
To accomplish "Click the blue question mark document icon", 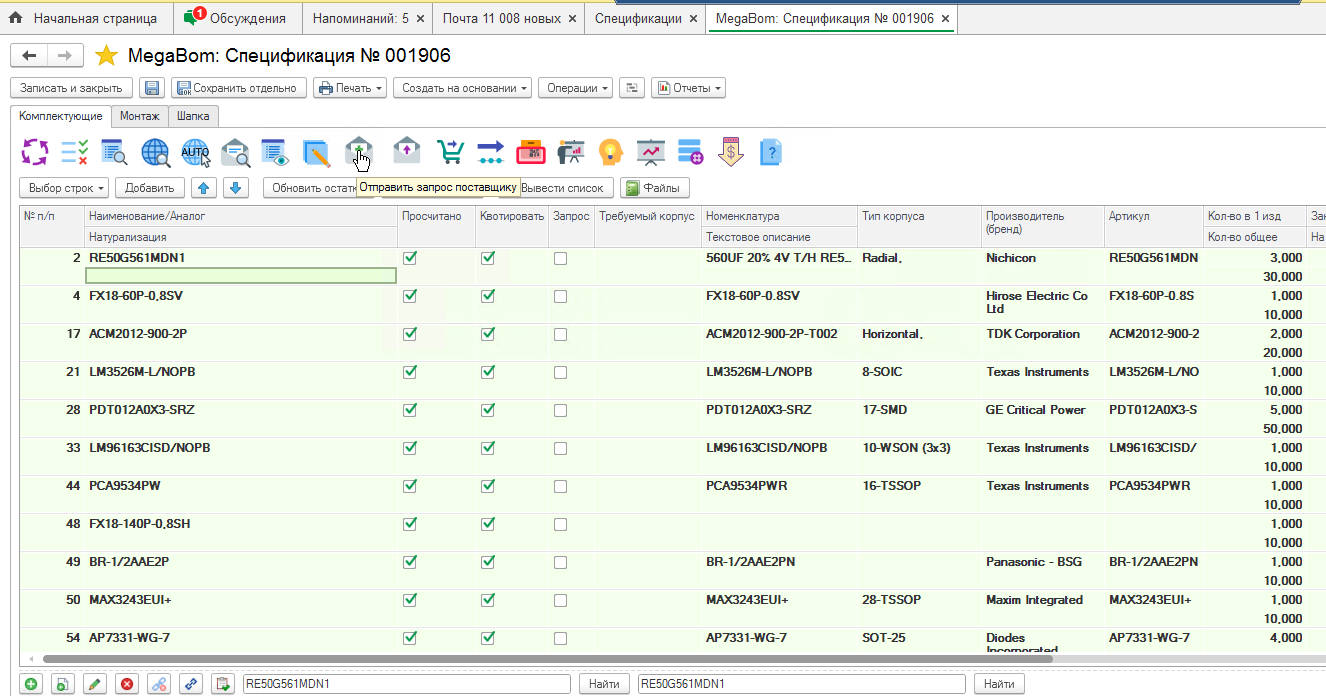I will 770,152.
